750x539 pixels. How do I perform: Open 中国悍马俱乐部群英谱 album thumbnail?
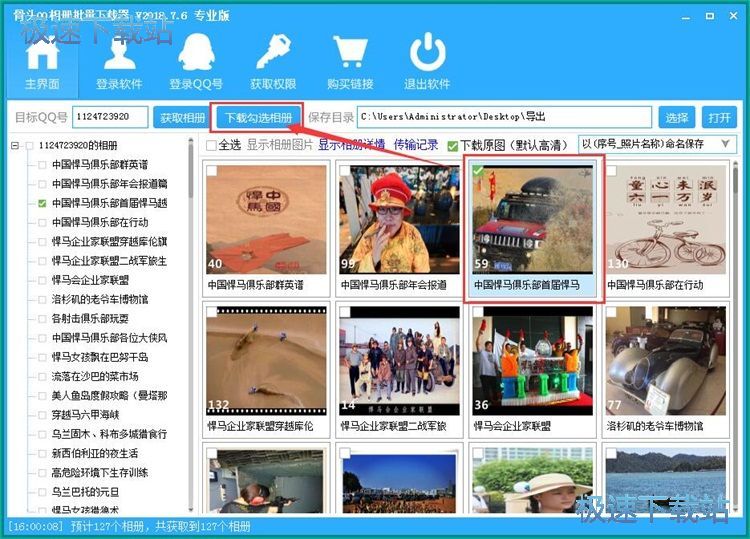pyautogui.click(x=266, y=220)
